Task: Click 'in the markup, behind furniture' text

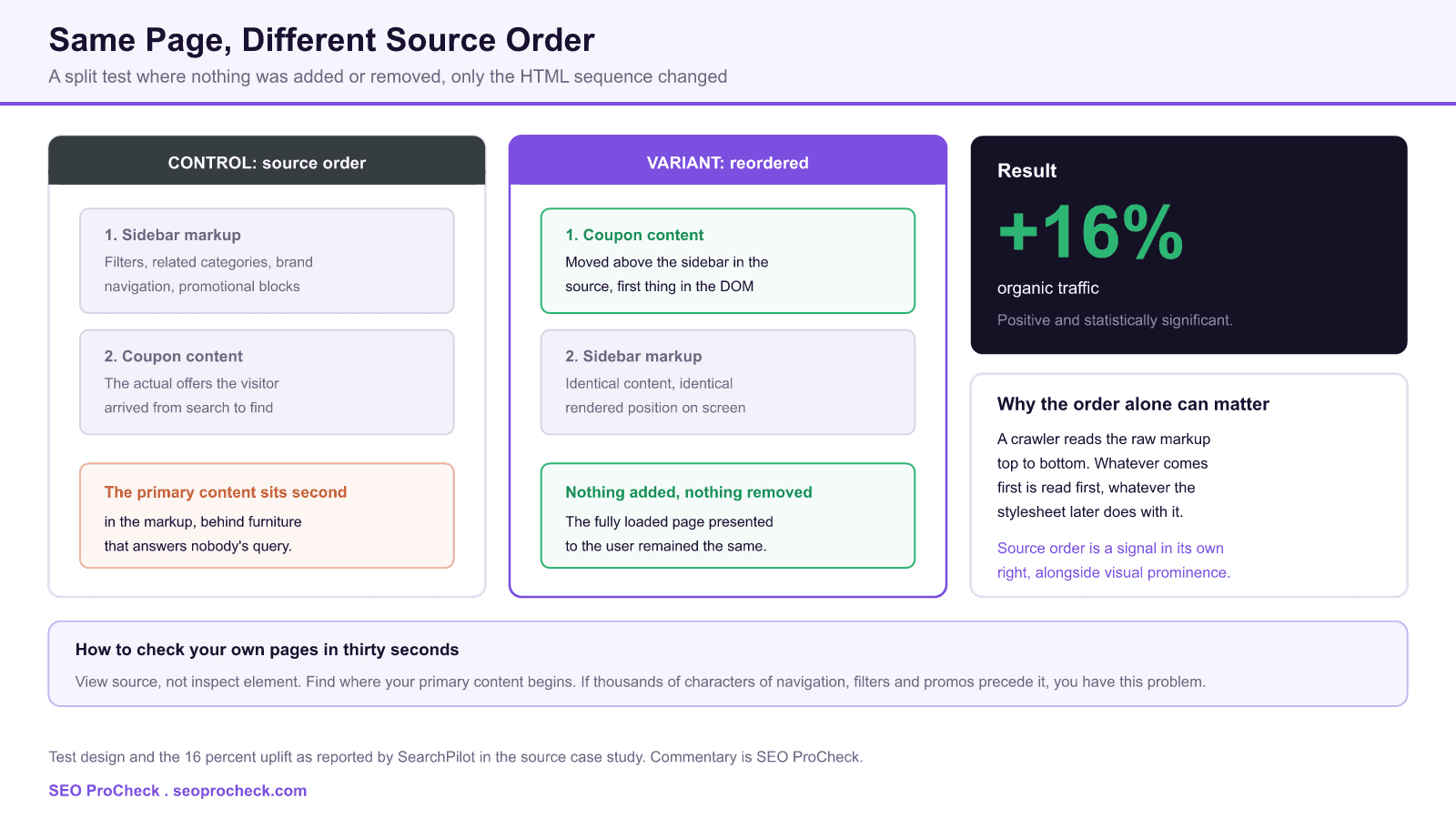Action: [x=203, y=521]
